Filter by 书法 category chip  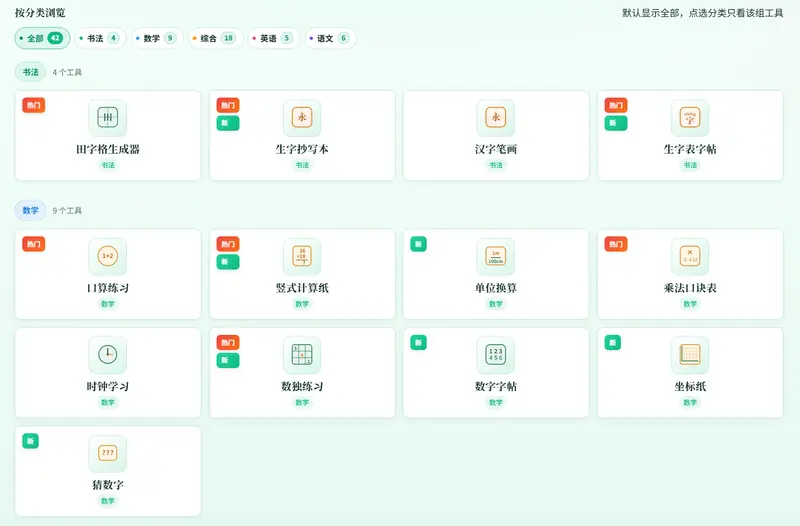coord(101,38)
